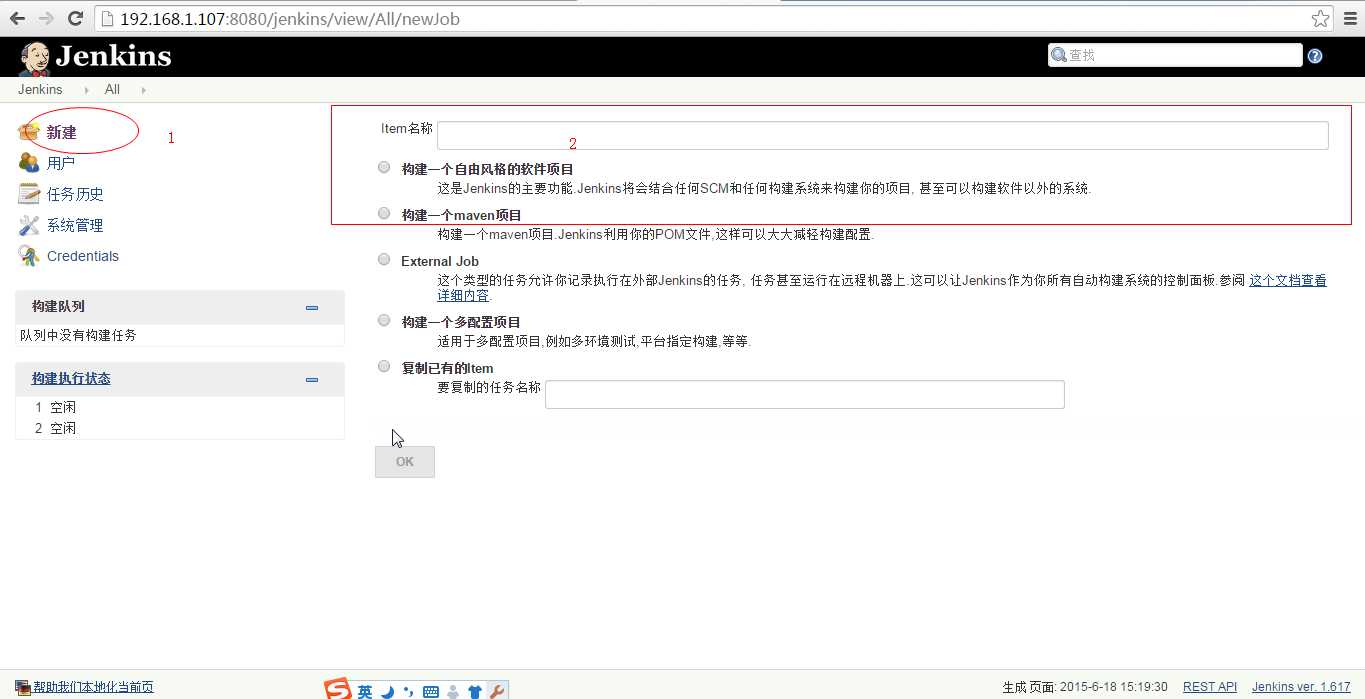Image resolution: width=1365 pixels, height=699 pixels.
Task: Open the wrench settings icon on IME bar
Action: 496,691
